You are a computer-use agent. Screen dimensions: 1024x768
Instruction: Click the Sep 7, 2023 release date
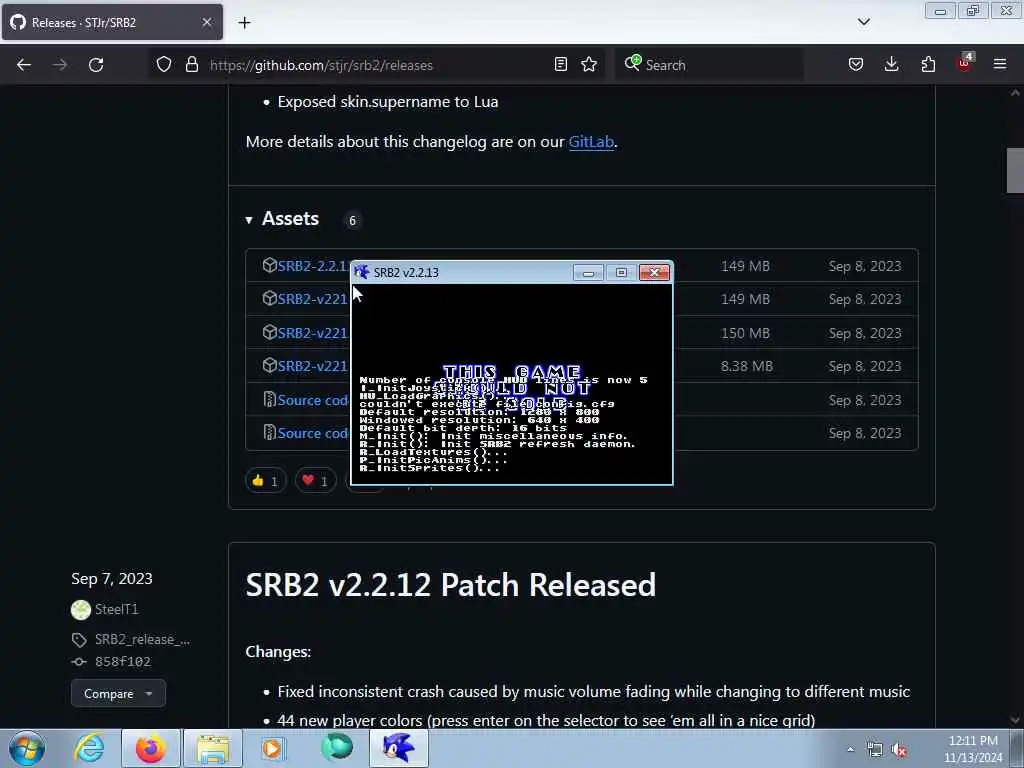112,579
